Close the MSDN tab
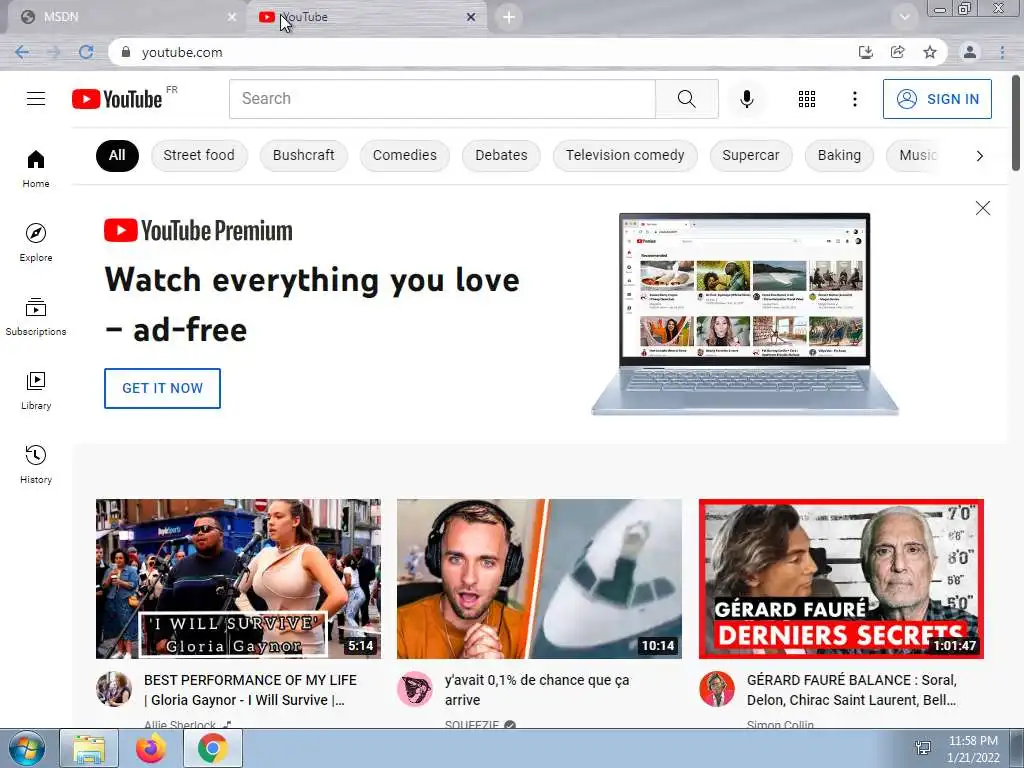Screen dimensions: 1024x768 tap(232, 17)
